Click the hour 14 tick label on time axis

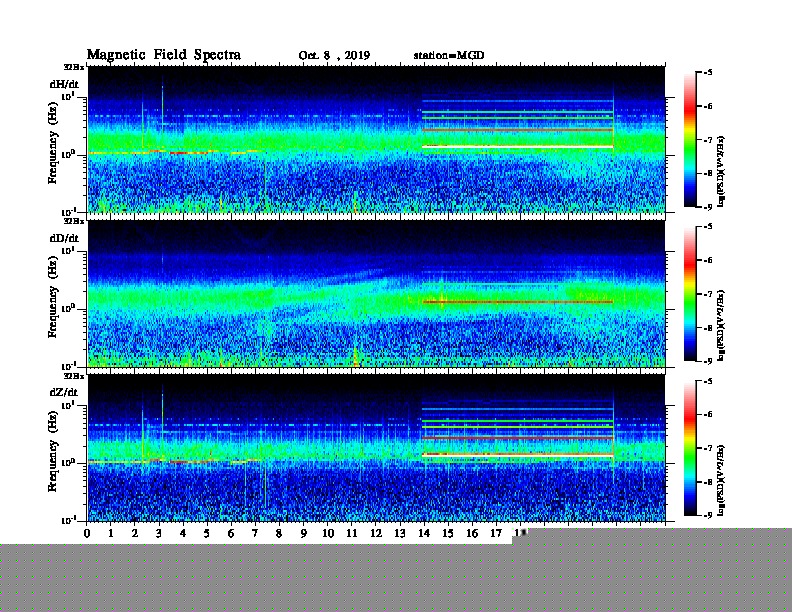(424, 533)
